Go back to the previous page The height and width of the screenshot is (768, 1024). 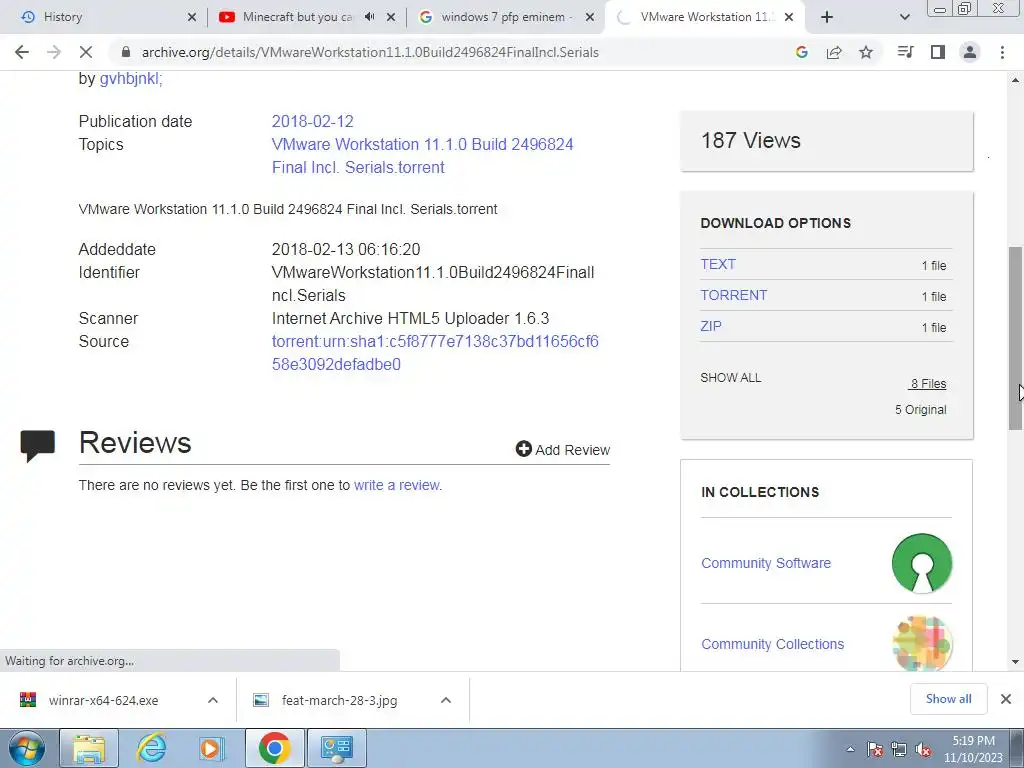click(22, 52)
